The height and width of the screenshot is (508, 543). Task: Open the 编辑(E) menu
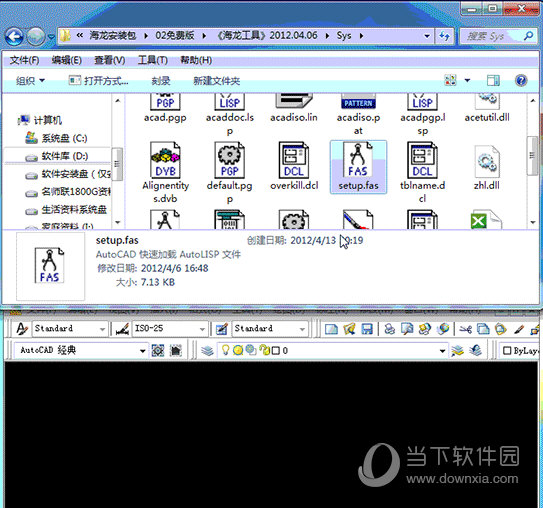point(66,60)
